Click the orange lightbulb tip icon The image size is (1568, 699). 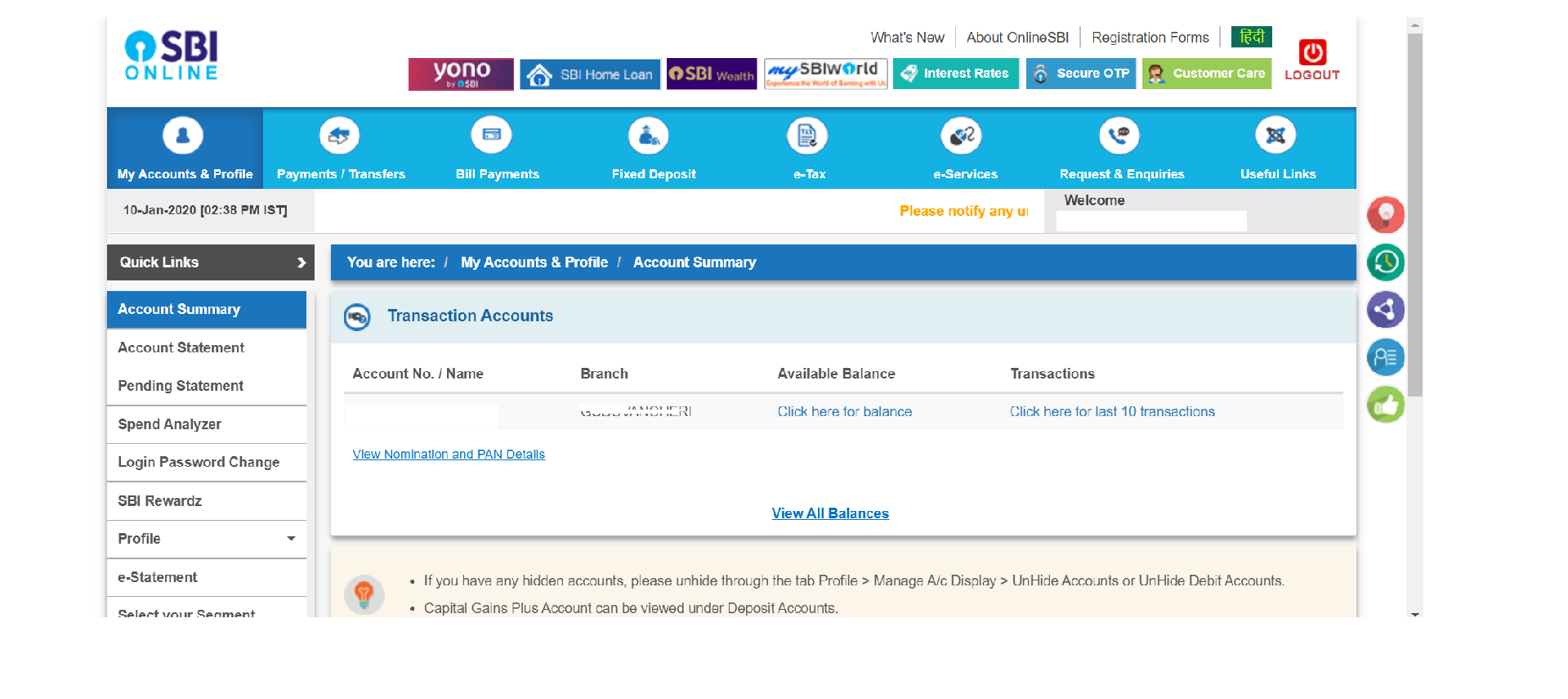364,594
